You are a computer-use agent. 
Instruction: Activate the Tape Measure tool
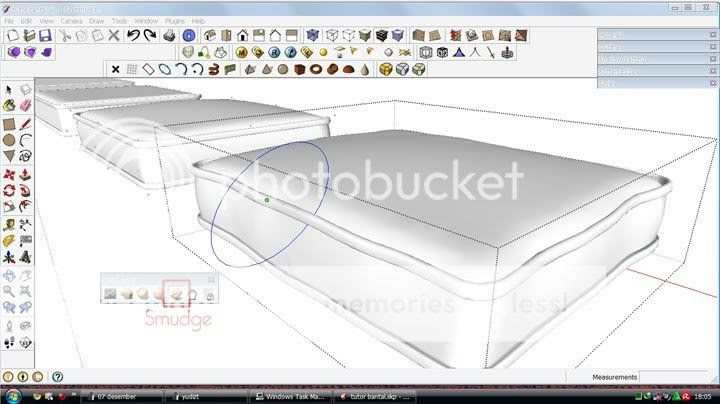pos(9,224)
